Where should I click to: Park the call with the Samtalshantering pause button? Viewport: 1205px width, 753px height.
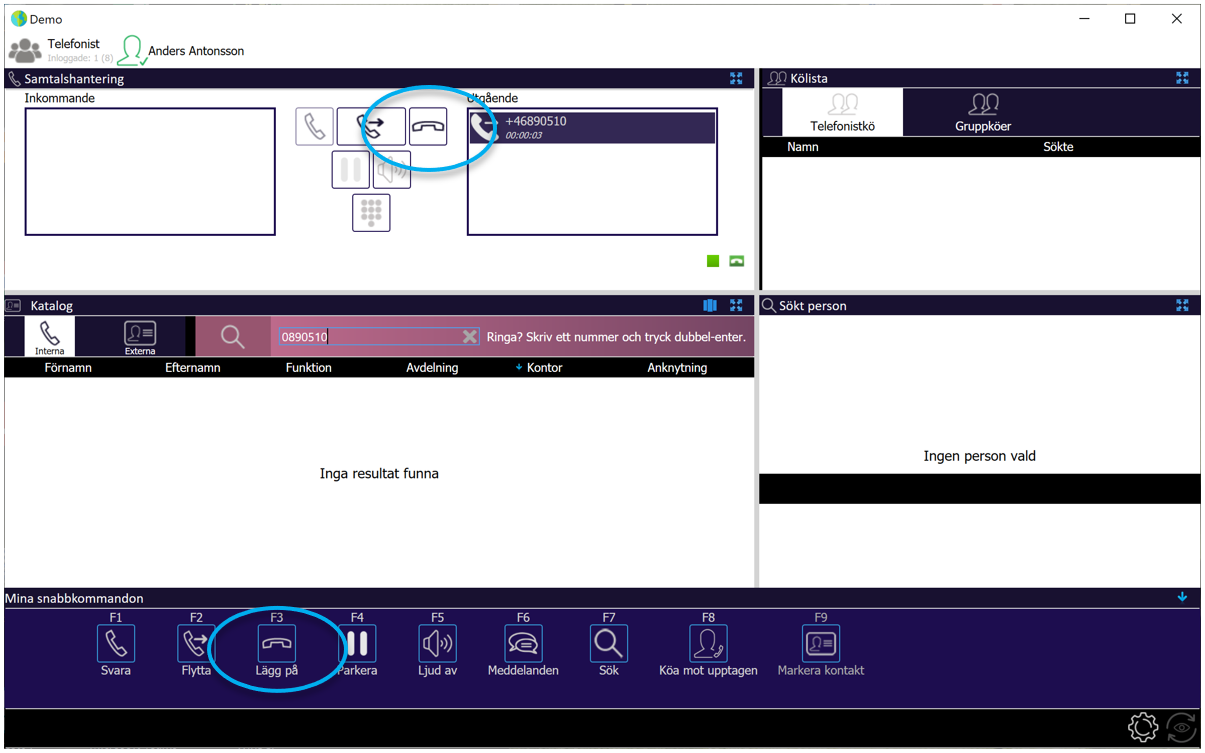tap(351, 170)
